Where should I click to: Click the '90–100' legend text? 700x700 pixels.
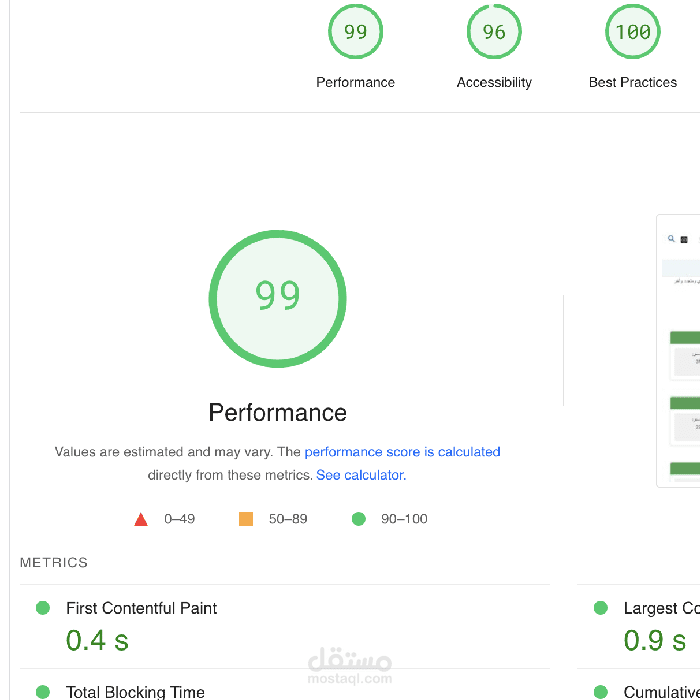click(404, 519)
